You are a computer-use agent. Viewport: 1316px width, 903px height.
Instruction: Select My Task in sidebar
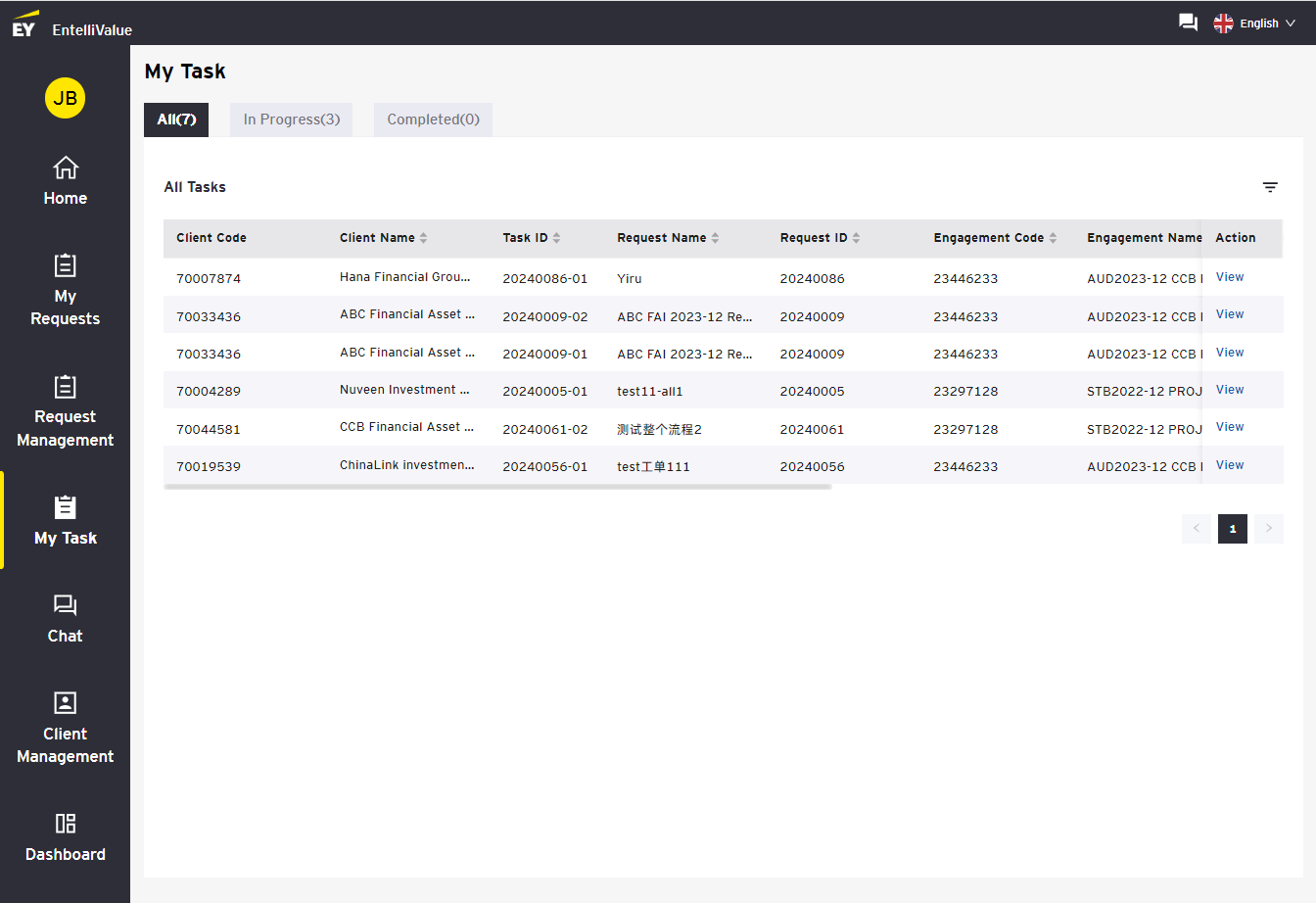point(66,520)
